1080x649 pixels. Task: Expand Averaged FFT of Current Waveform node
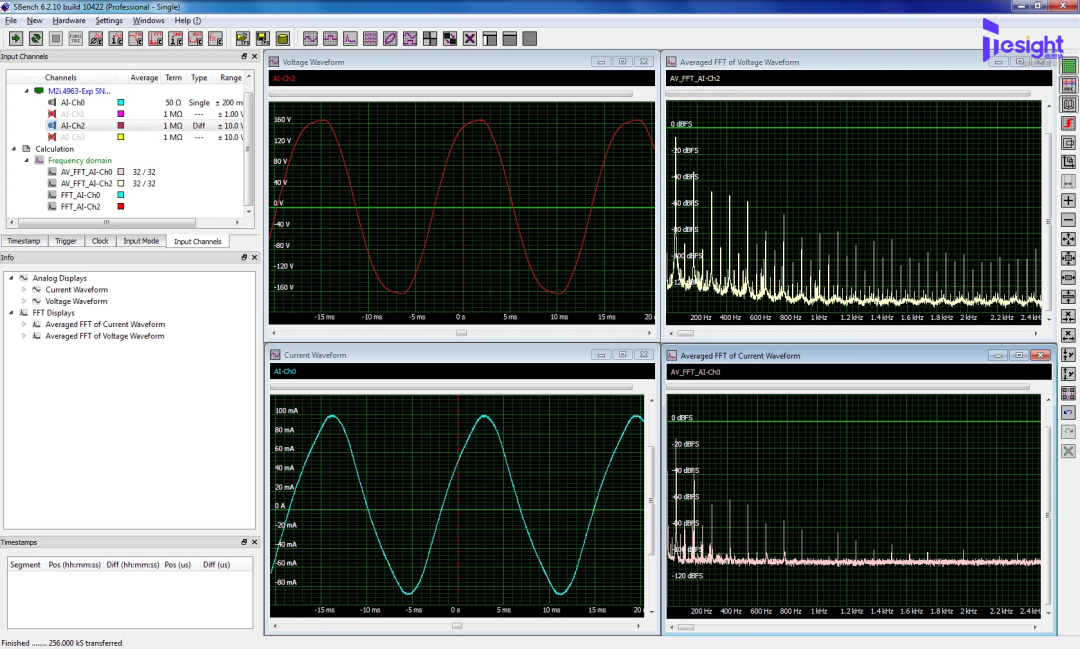point(24,324)
